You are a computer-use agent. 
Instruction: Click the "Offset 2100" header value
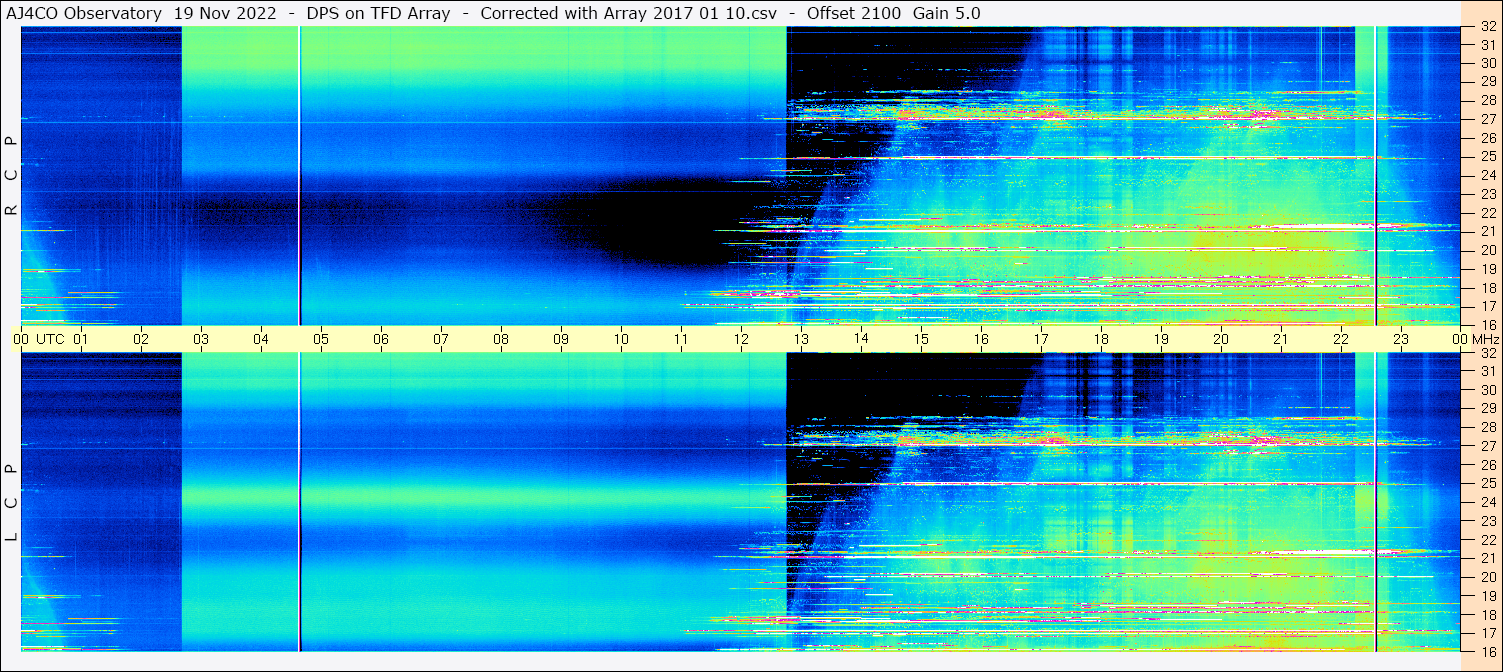click(854, 13)
